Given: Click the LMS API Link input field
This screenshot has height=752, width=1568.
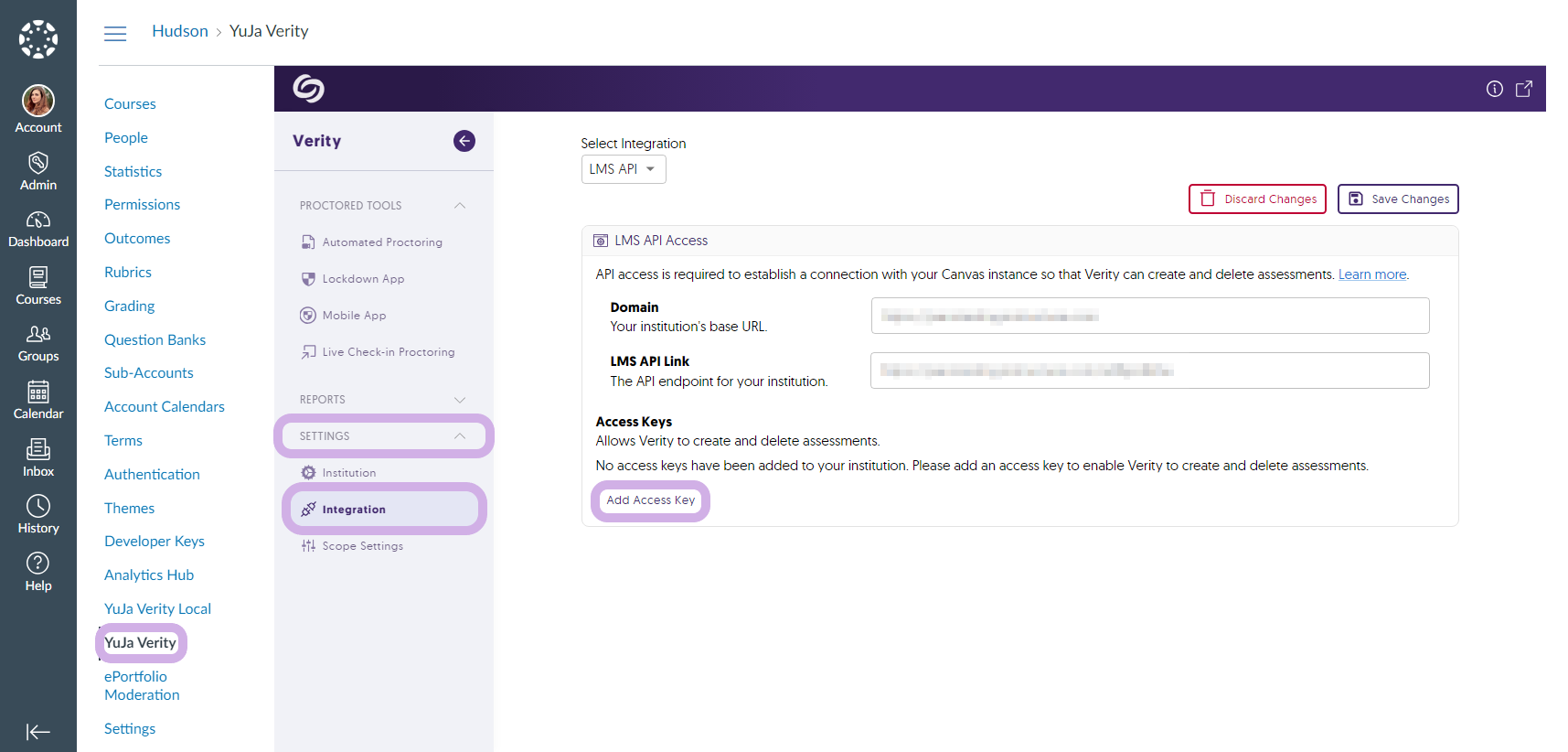Looking at the screenshot, I should 1150,371.
